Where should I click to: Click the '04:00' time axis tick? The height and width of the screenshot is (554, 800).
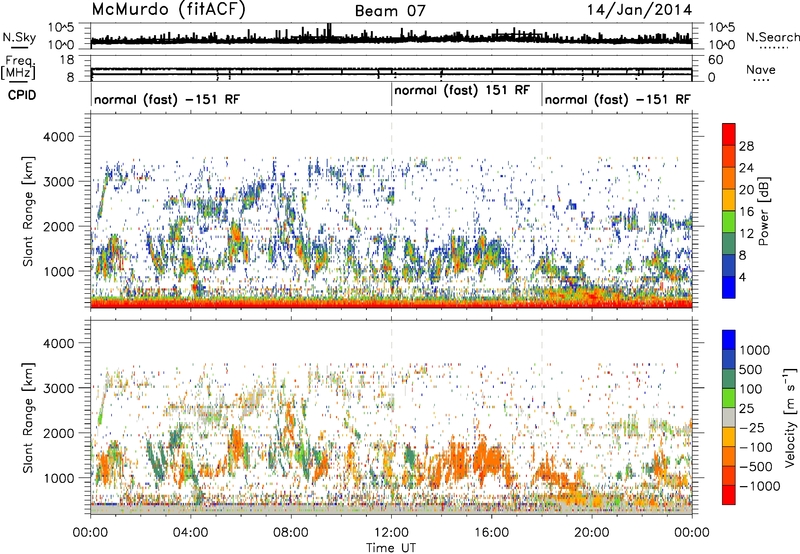point(190,533)
